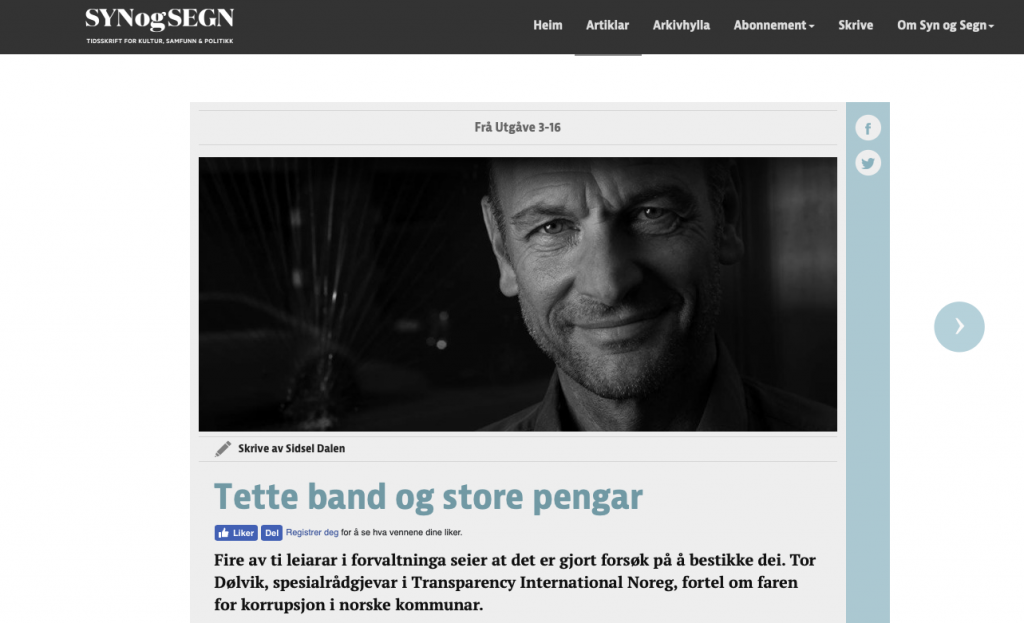Click the Facebook thumbs-up Liker button
This screenshot has width=1024, height=623.
(236, 533)
